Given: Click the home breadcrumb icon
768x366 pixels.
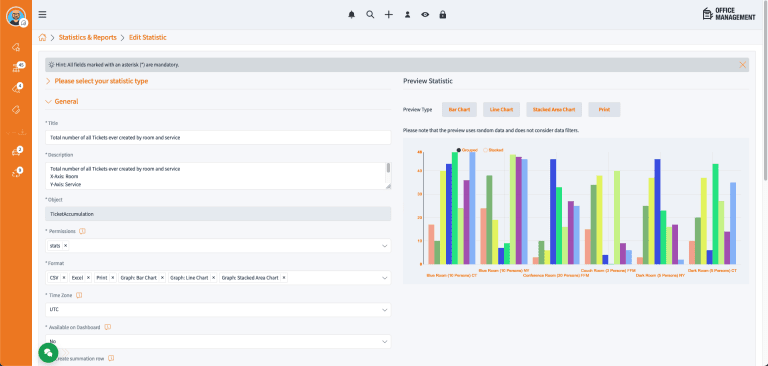Looking at the screenshot, I should coord(43,37).
